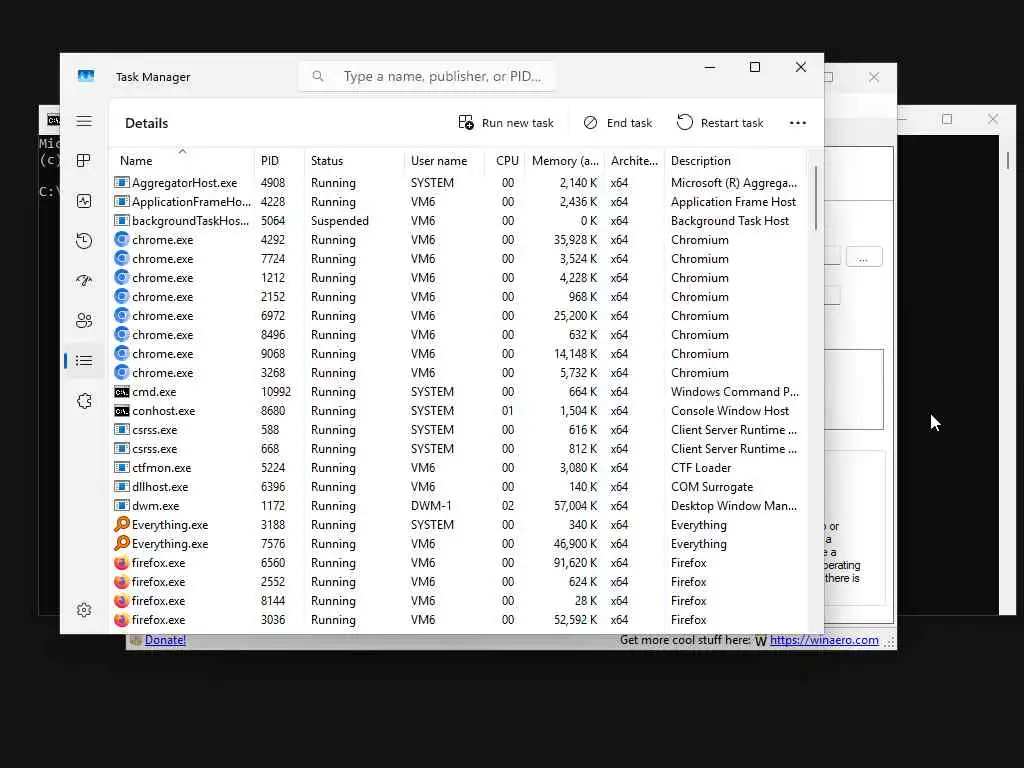The height and width of the screenshot is (768, 1024).
Task: Click the browse ellipsis button in background window
Action: 863,257
